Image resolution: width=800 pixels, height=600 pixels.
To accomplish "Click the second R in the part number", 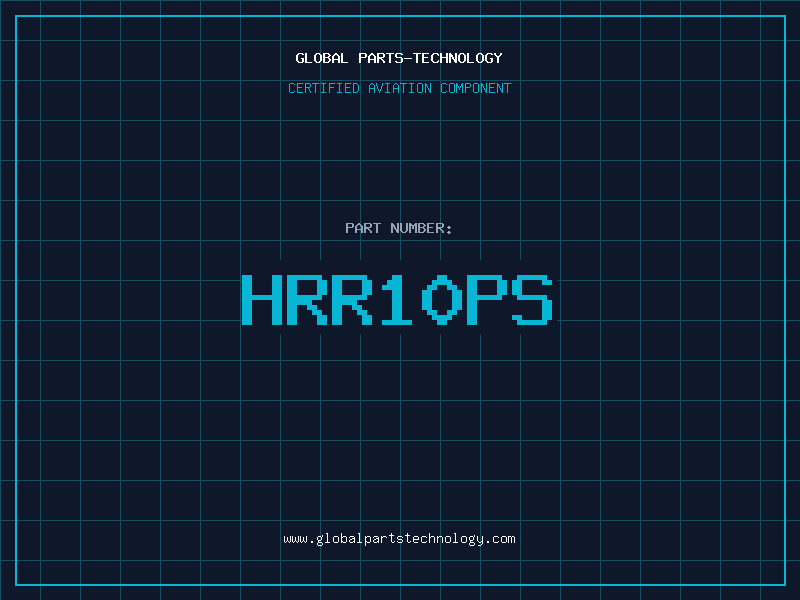I will click(352, 300).
